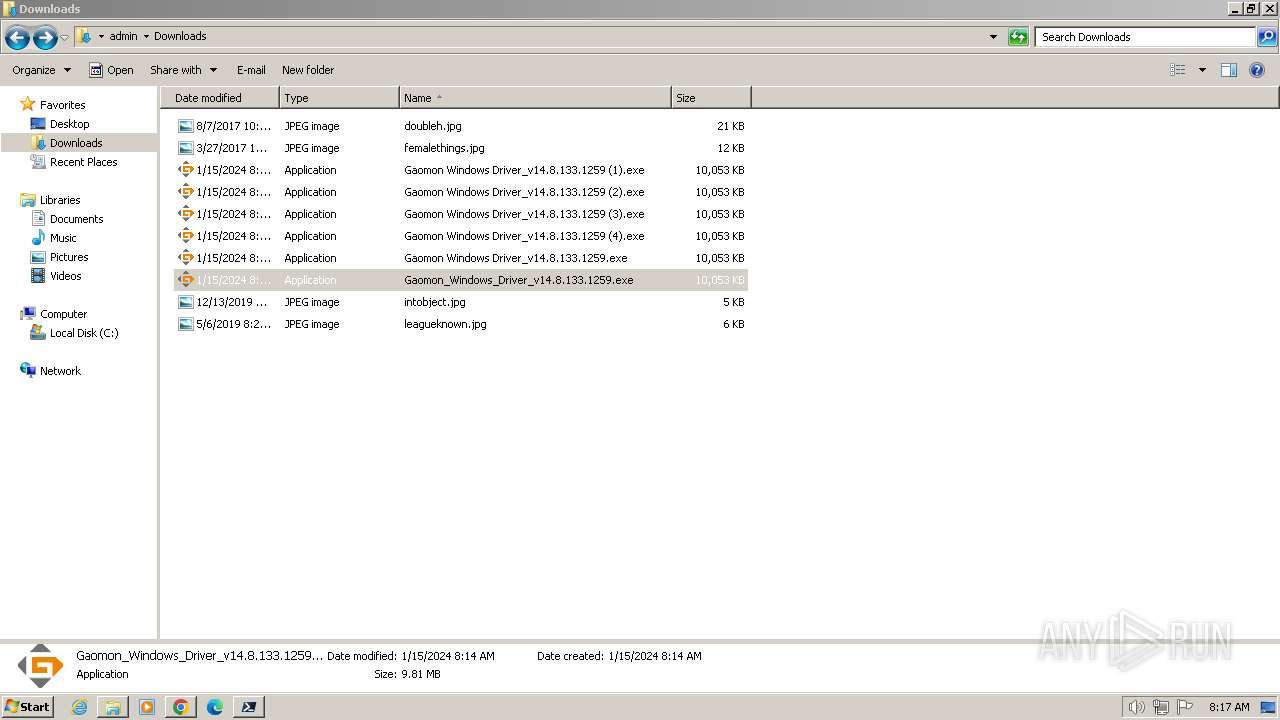This screenshot has height=720, width=1280.
Task: Select the femalethings.jpg file name
Action: tap(444, 148)
